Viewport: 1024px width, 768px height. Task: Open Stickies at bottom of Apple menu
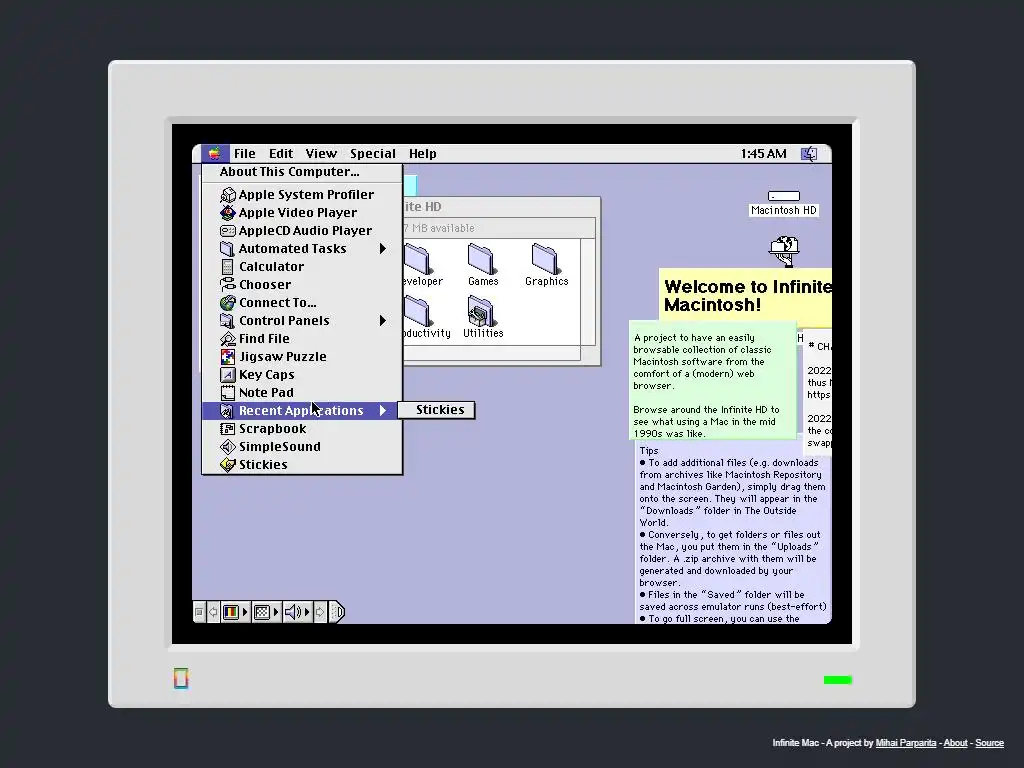coord(301,464)
